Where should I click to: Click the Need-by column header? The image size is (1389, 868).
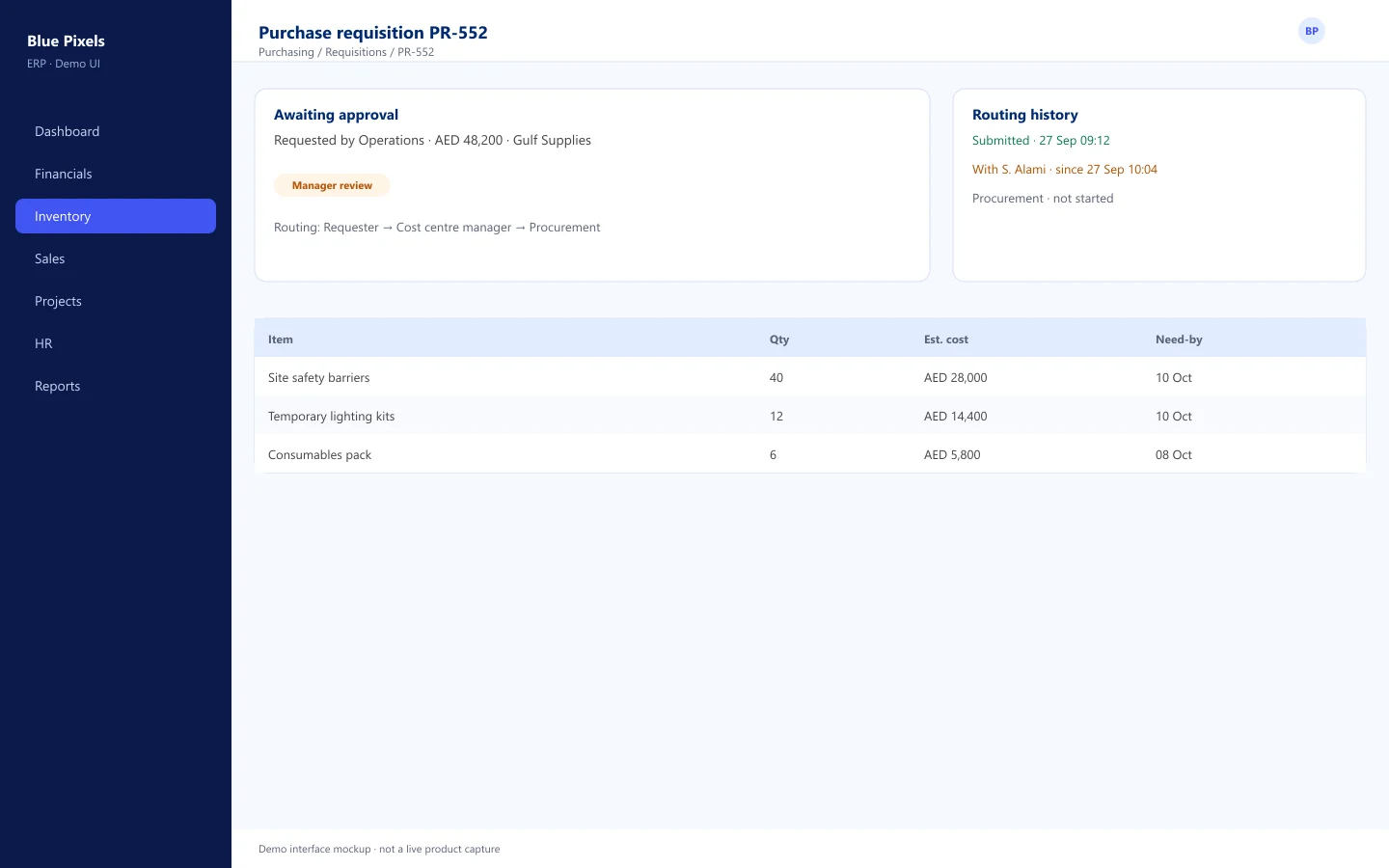1179,339
